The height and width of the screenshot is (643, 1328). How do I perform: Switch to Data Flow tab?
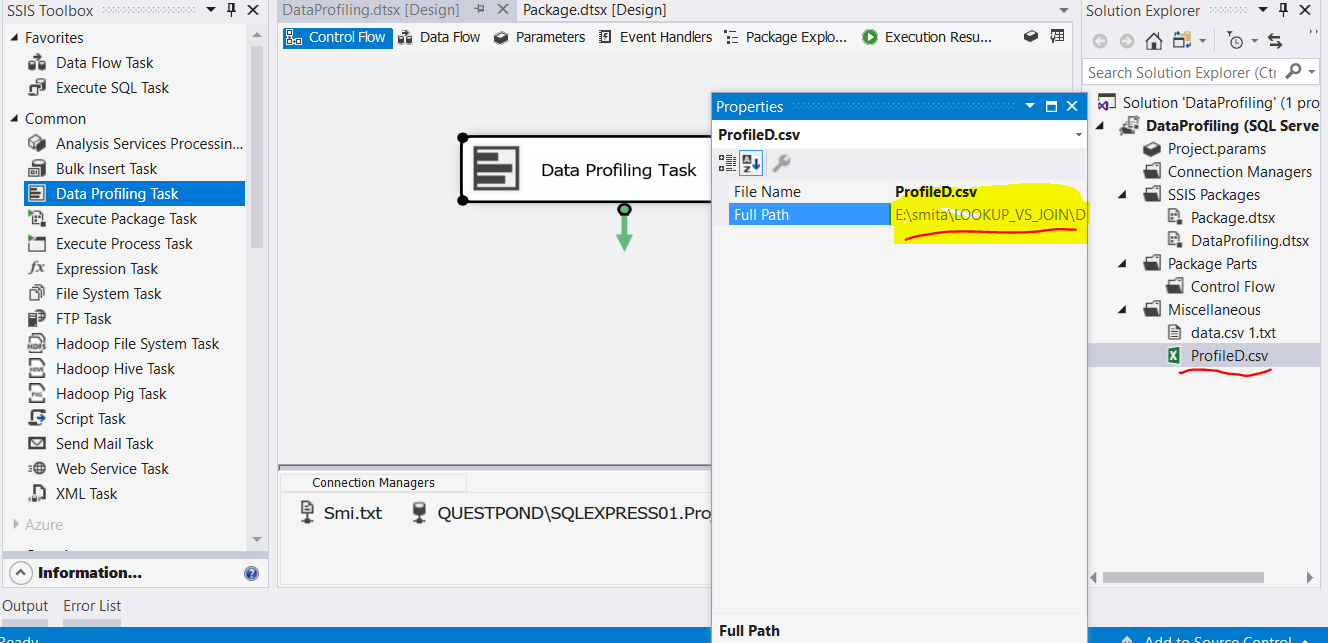439,37
